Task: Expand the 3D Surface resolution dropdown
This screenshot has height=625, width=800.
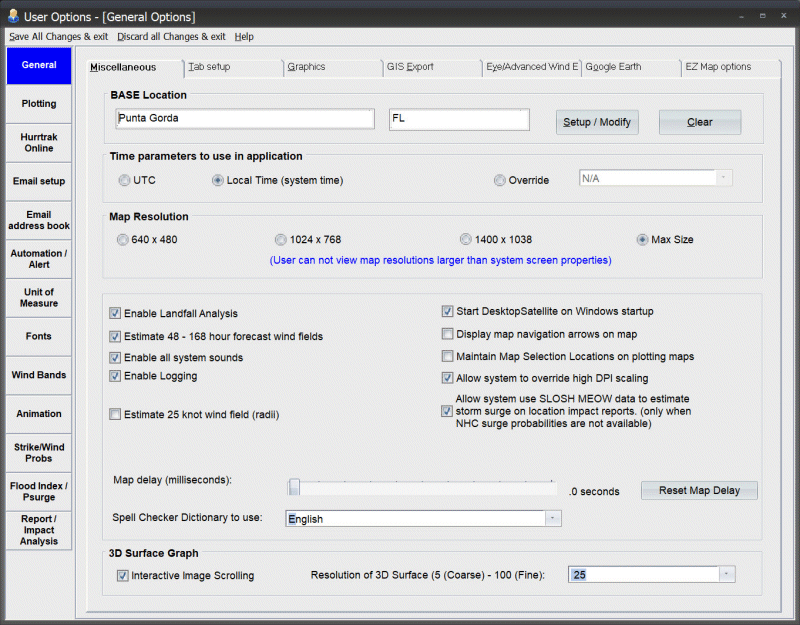Action: point(727,575)
